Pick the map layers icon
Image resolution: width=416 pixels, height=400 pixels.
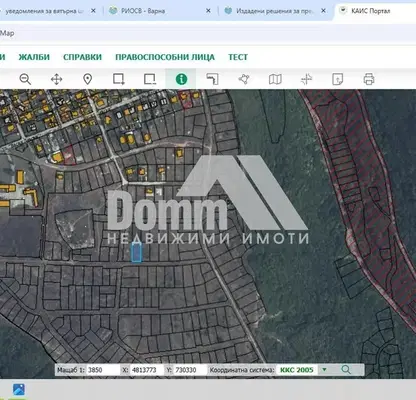[x=275, y=79]
